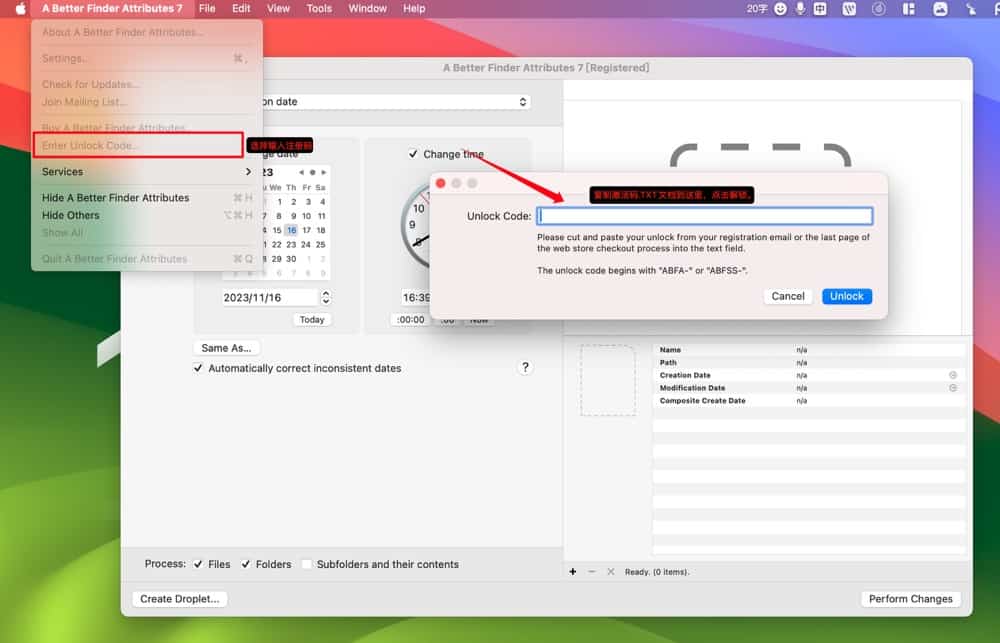The width and height of the screenshot is (1000, 643).
Task: Open the action dropdown showing 'on date'
Action: tap(522, 100)
